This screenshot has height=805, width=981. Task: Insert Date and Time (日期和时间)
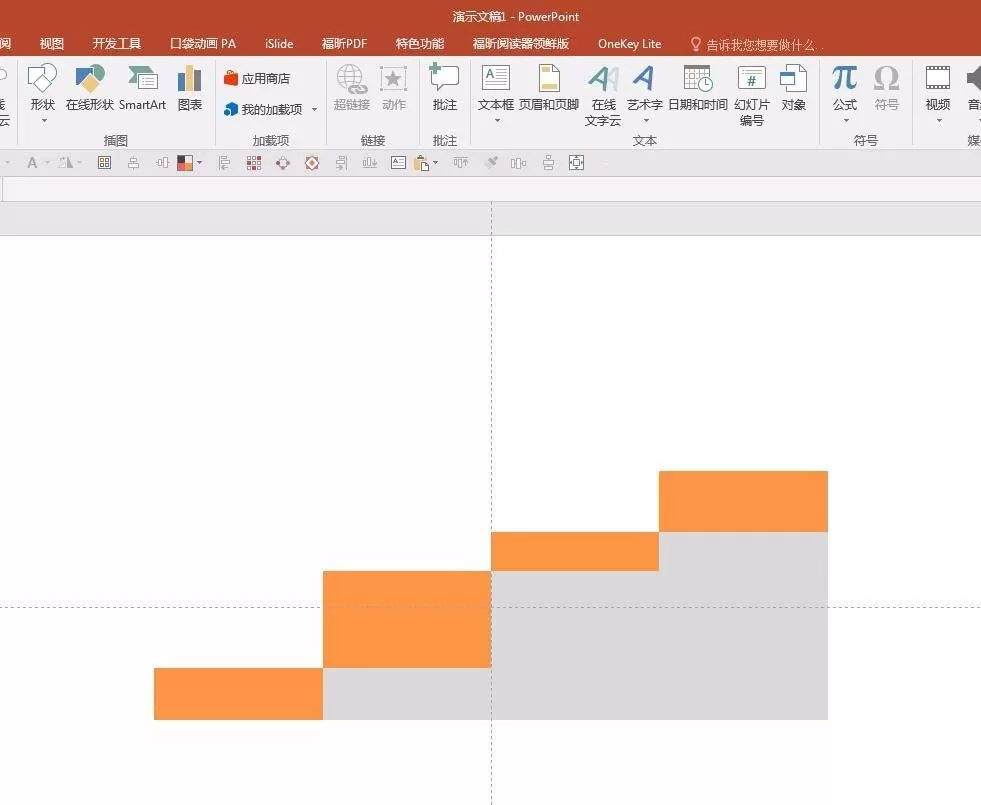click(698, 88)
